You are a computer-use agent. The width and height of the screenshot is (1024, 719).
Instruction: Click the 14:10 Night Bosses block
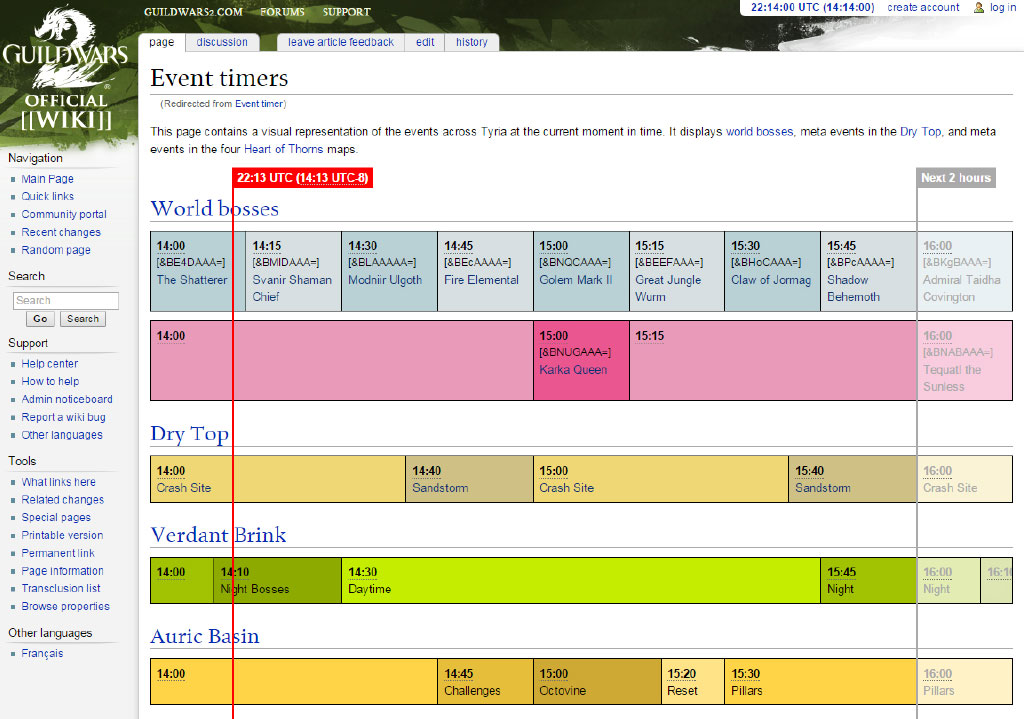278,581
